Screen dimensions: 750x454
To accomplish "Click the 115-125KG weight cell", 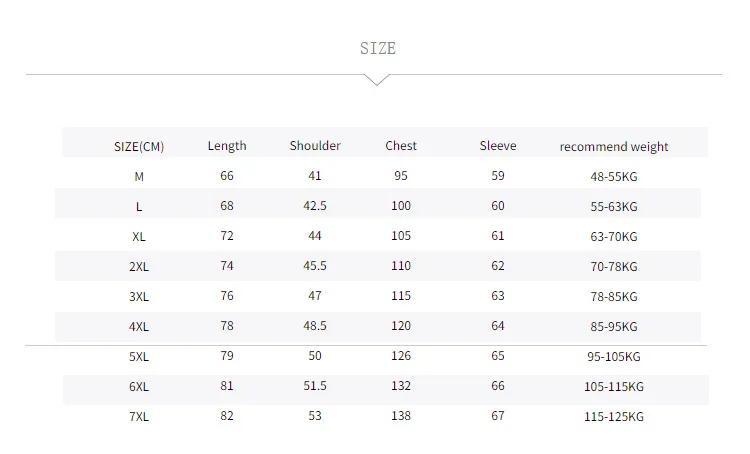I will [614, 417].
